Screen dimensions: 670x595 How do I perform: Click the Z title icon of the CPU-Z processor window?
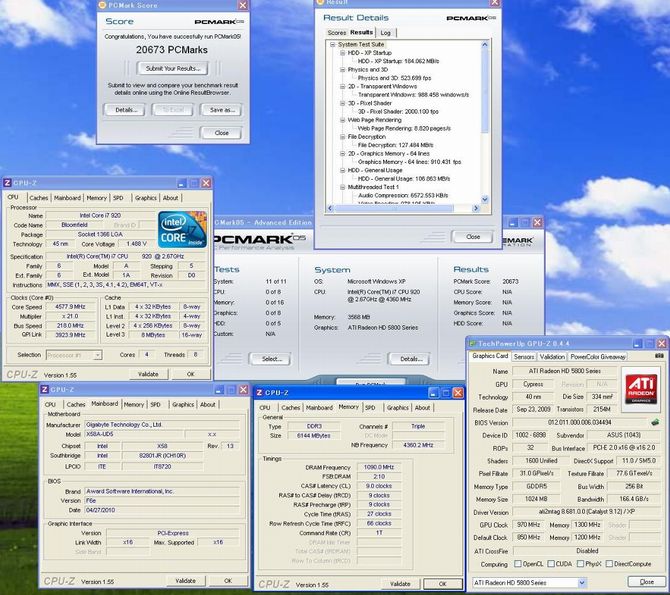pos(7,183)
